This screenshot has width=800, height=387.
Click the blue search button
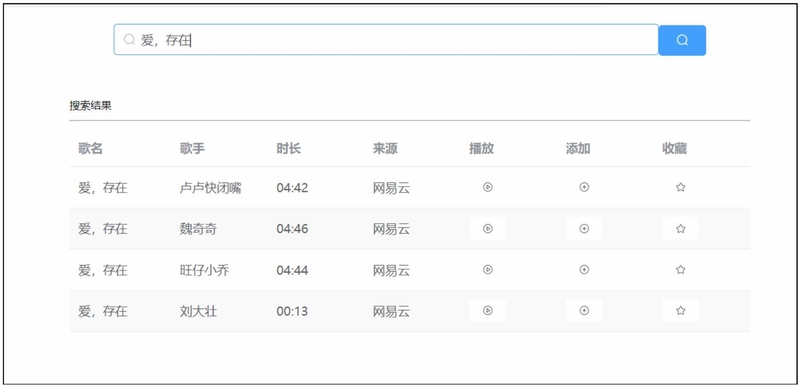[682, 40]
